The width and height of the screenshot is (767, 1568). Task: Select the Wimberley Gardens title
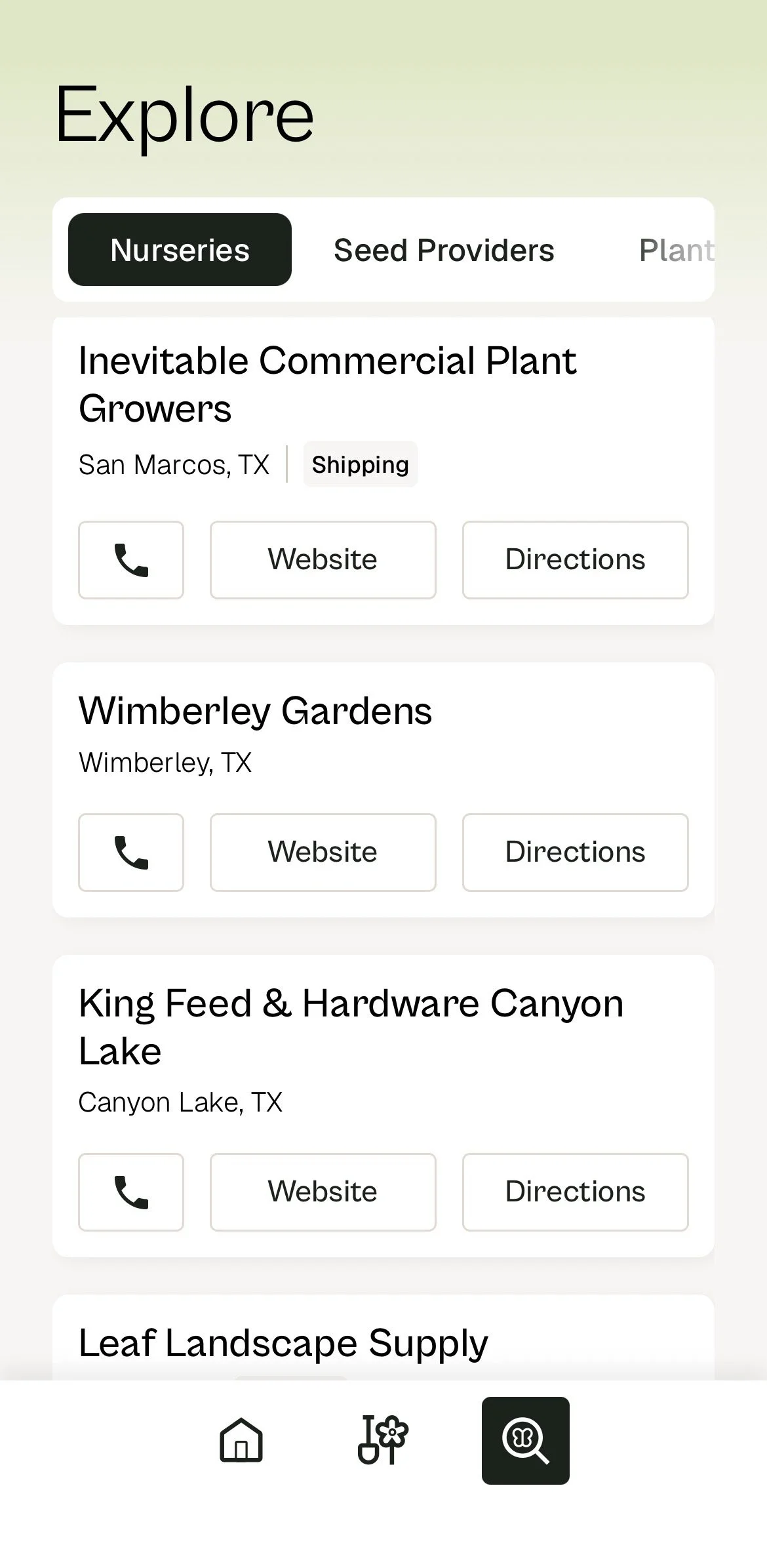pos(256,711)
